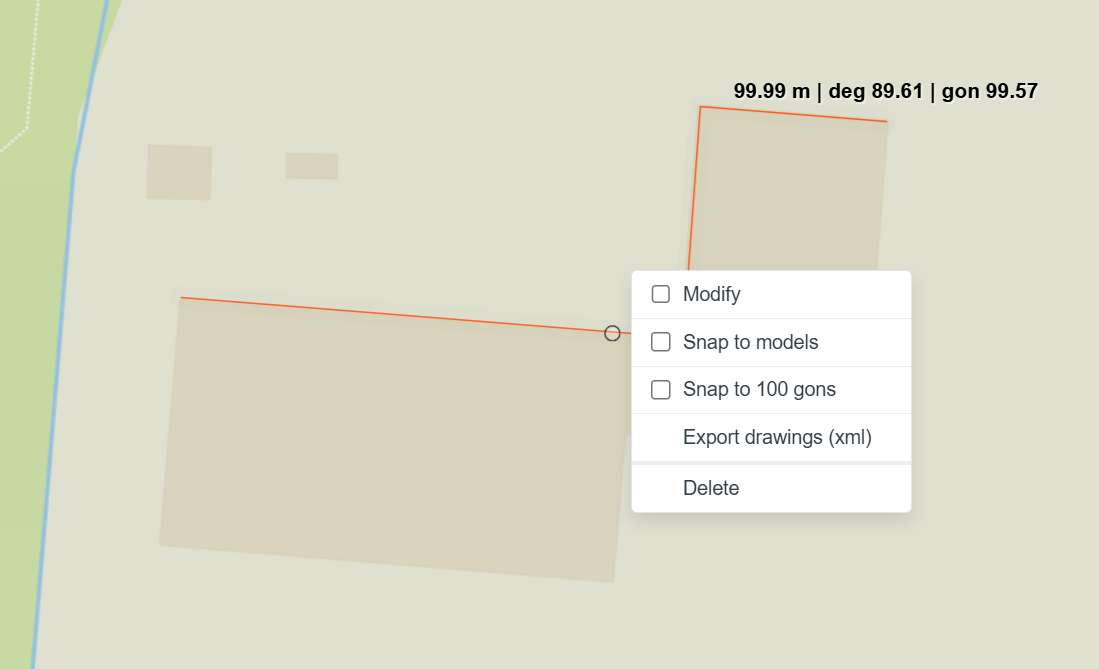Enable the Modify checkbox

(660, 294)
